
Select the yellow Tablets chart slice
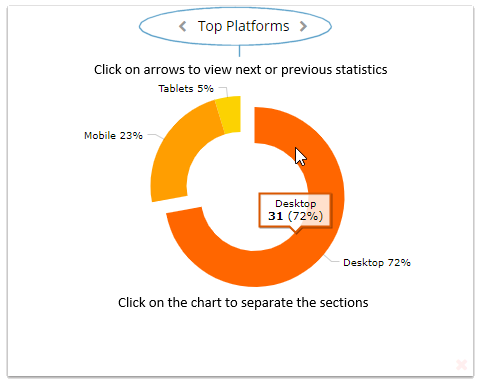click(x=230, y=115)
